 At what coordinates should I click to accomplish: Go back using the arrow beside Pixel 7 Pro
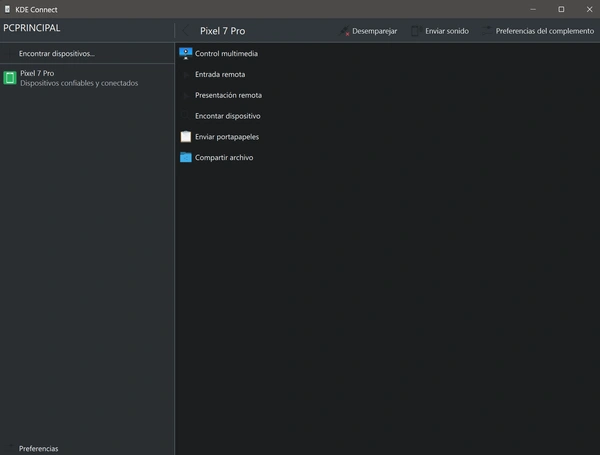tap(186, 31)
